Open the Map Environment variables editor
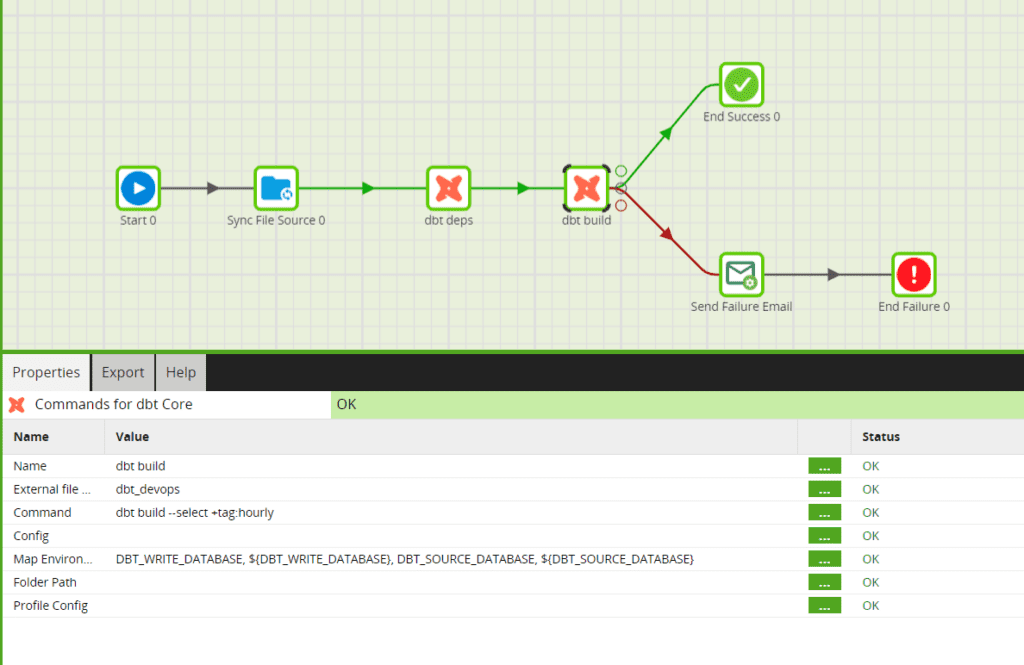The width and height of the screenshot is (1024, 665). 824,559
